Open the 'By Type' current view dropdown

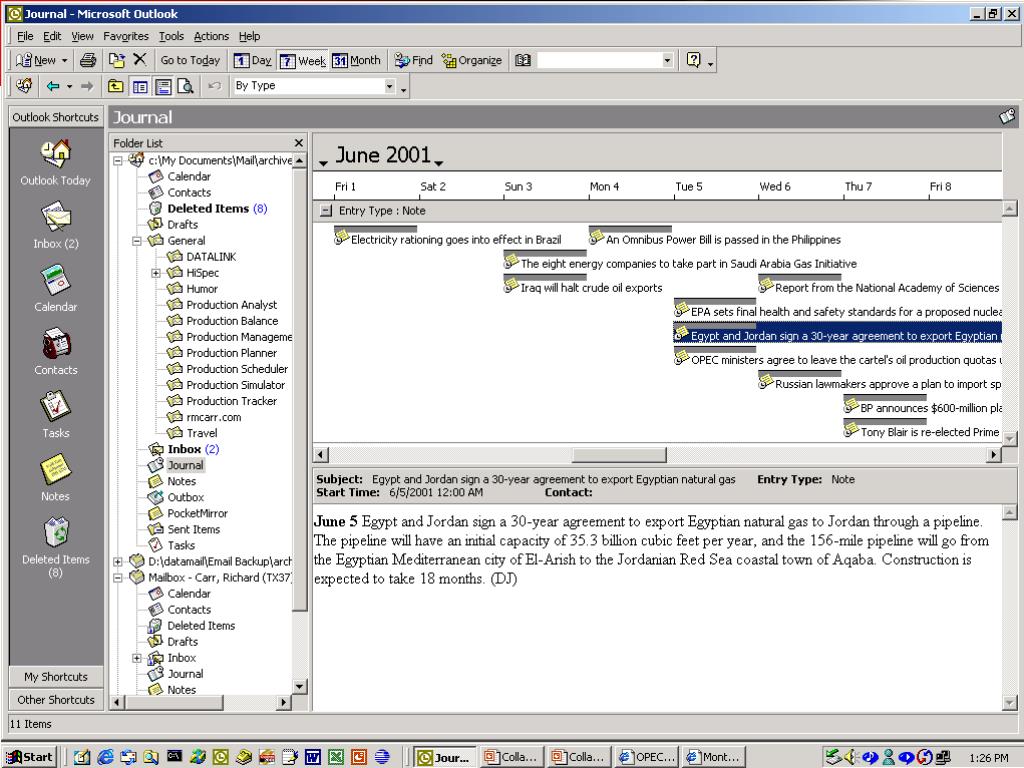[x=389, y=86]
